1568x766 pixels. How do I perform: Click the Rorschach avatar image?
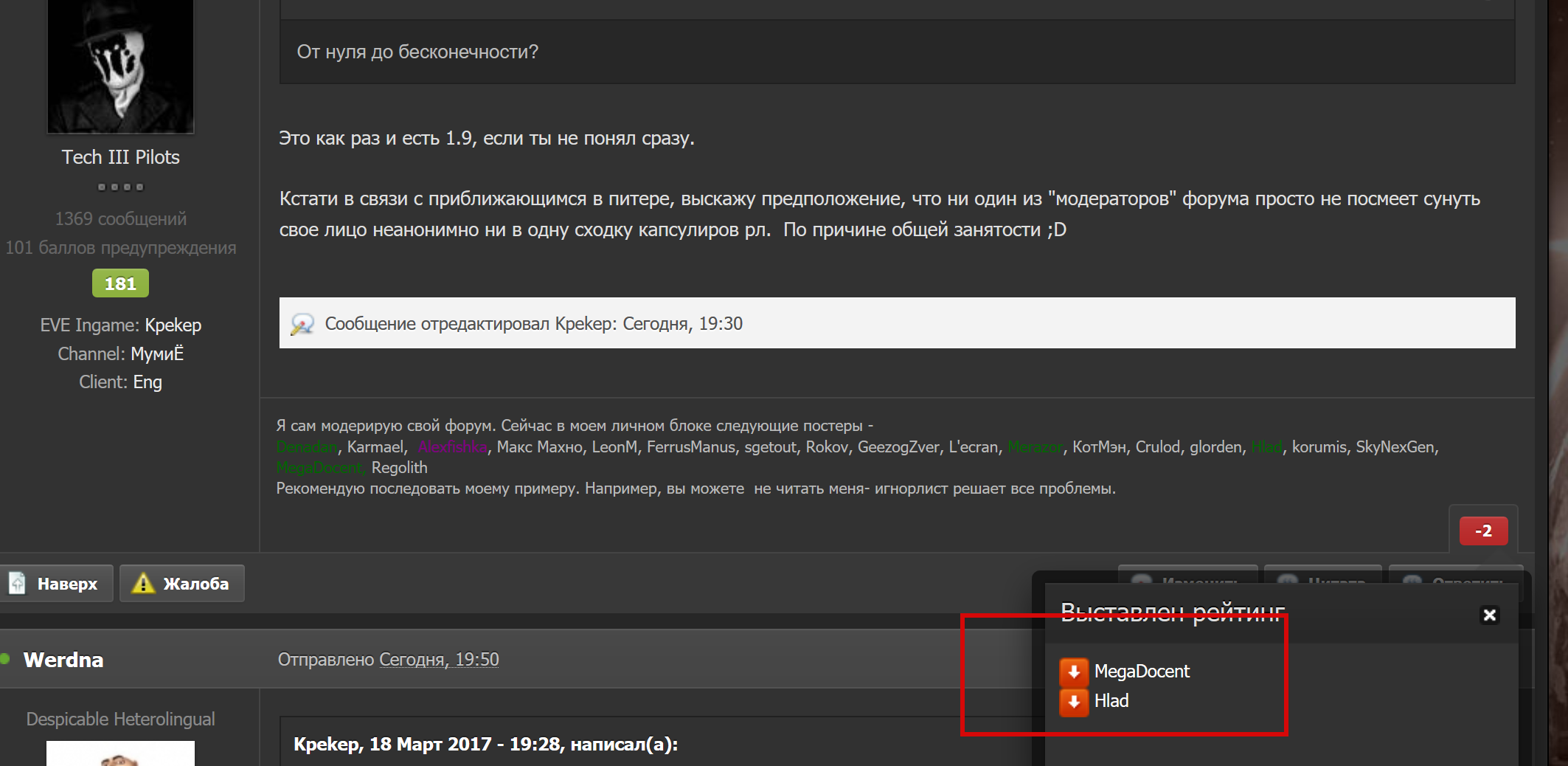[120, 66]
